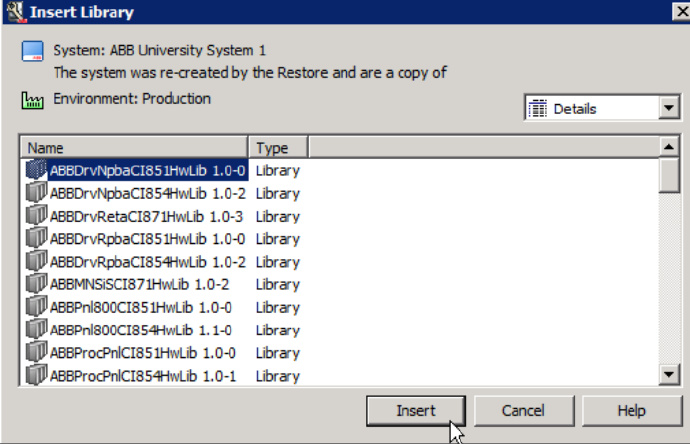
Task: Click the Insert button
Action: [416, 411]
